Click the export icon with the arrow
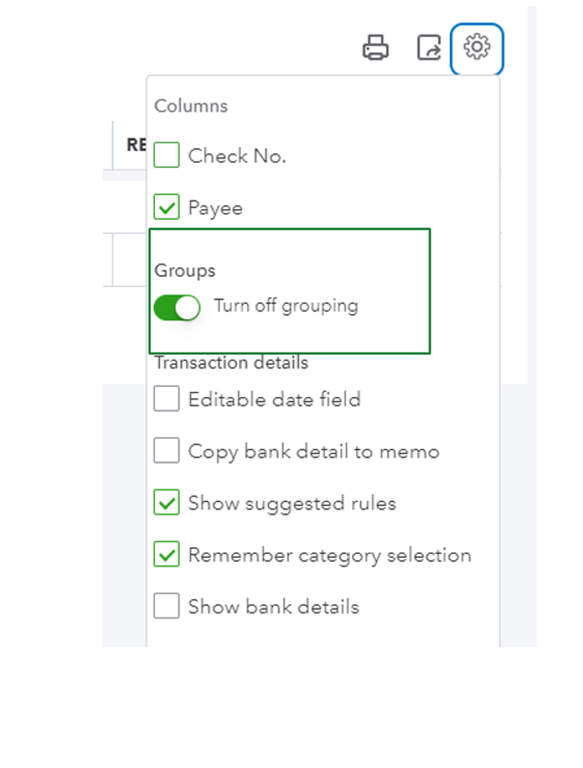The width and height of the screenshot is (583, 768). point(429,48)
